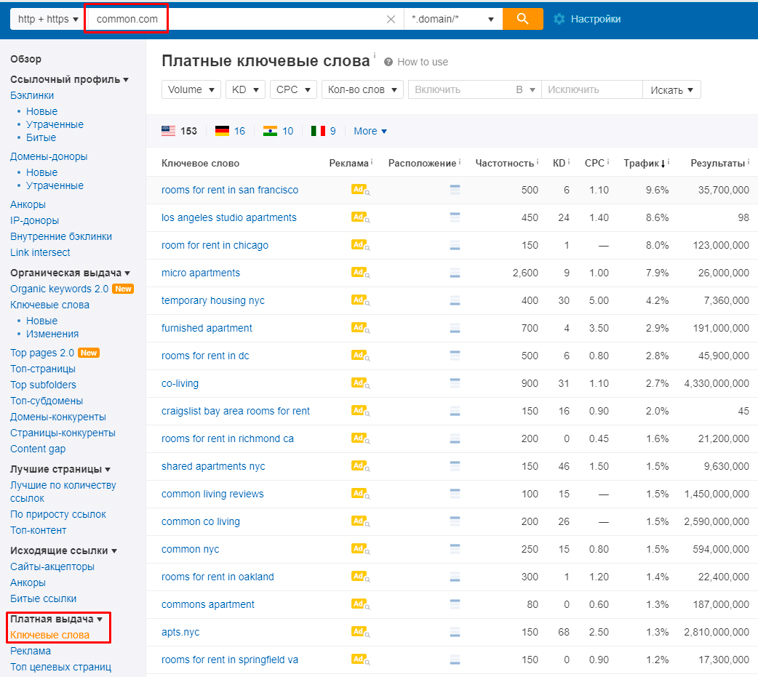The image size is (758, 677).
Task: Expand the More countries dropdown
Action: click(370, 131)
